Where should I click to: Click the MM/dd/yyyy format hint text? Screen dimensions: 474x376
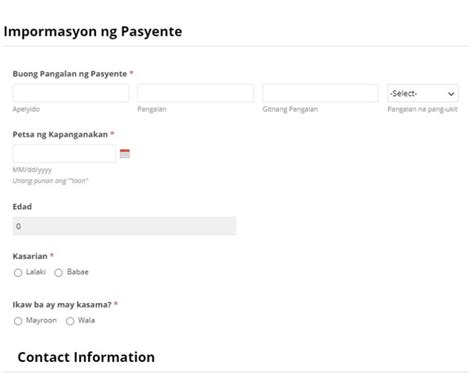click(32, 170)
